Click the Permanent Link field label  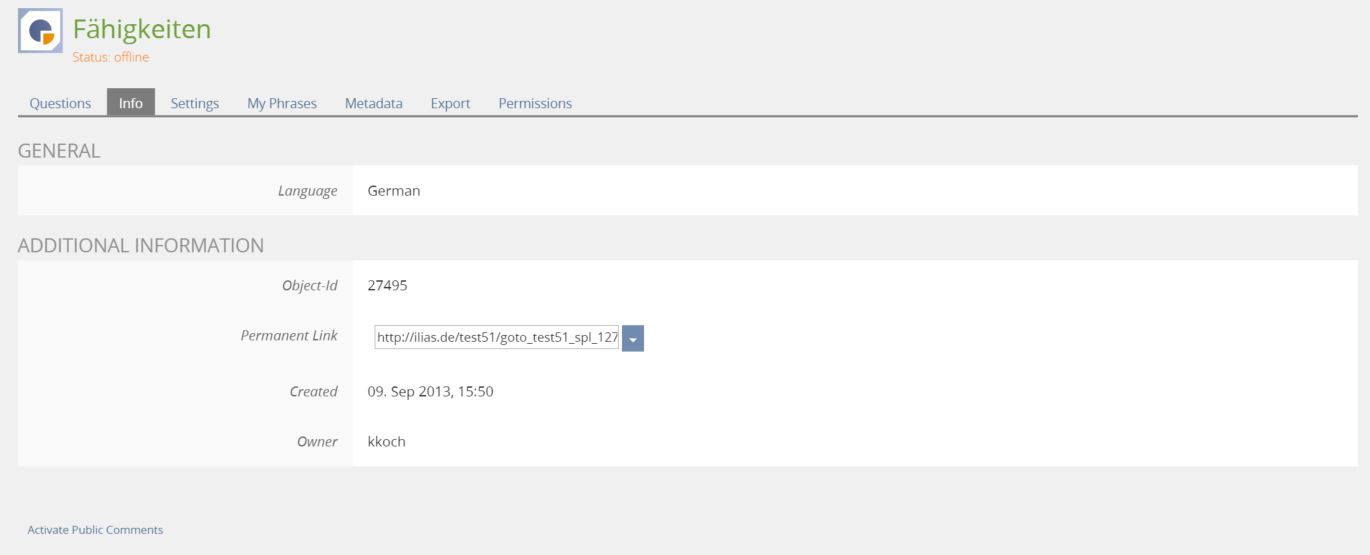pyautogui.click(x=289, y=336)
